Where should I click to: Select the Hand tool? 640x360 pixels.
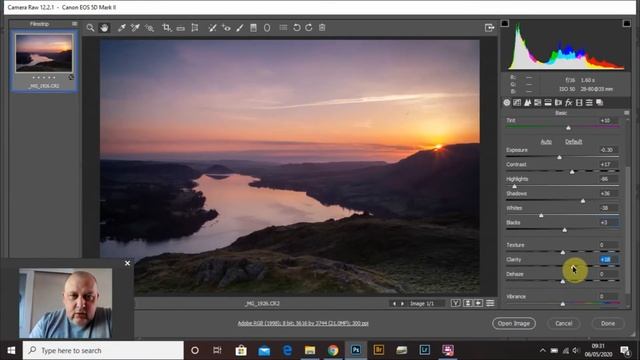tap(104, 28)
